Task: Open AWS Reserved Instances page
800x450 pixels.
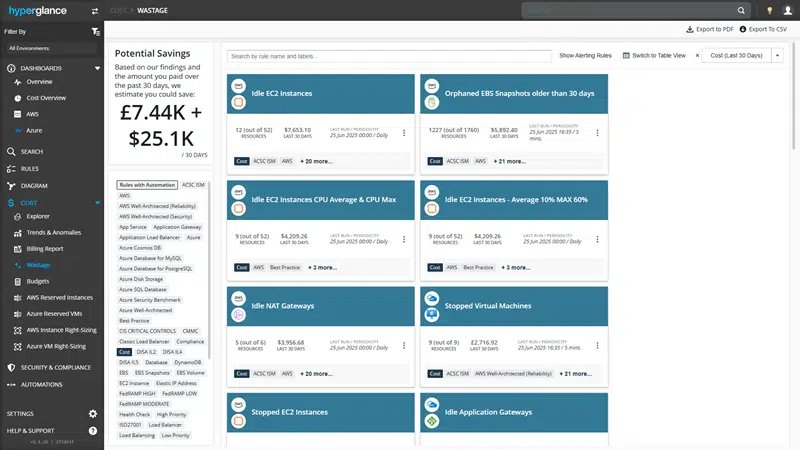Action: pos(60,297)
